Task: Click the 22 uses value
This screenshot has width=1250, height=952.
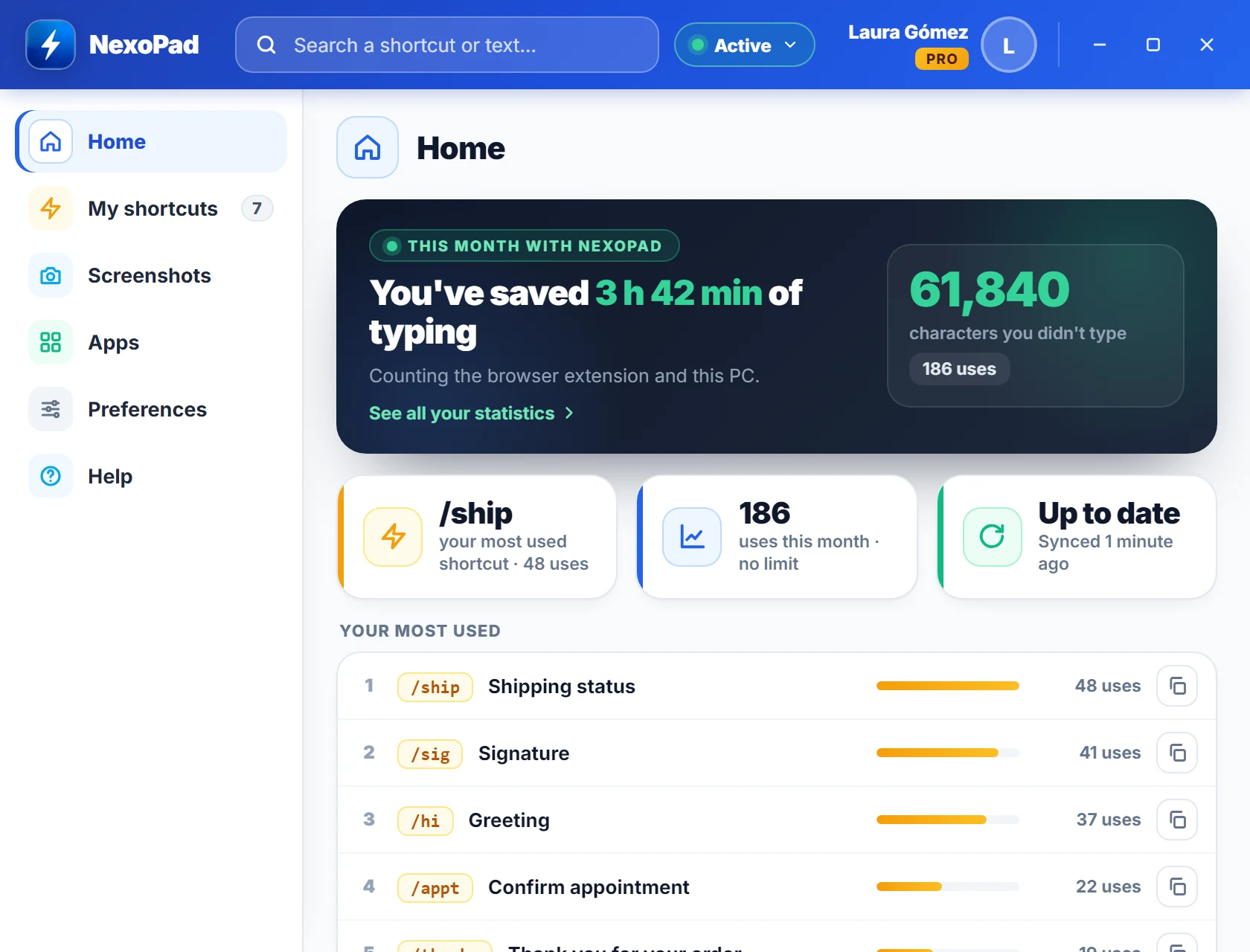Action: (1108, 887)
